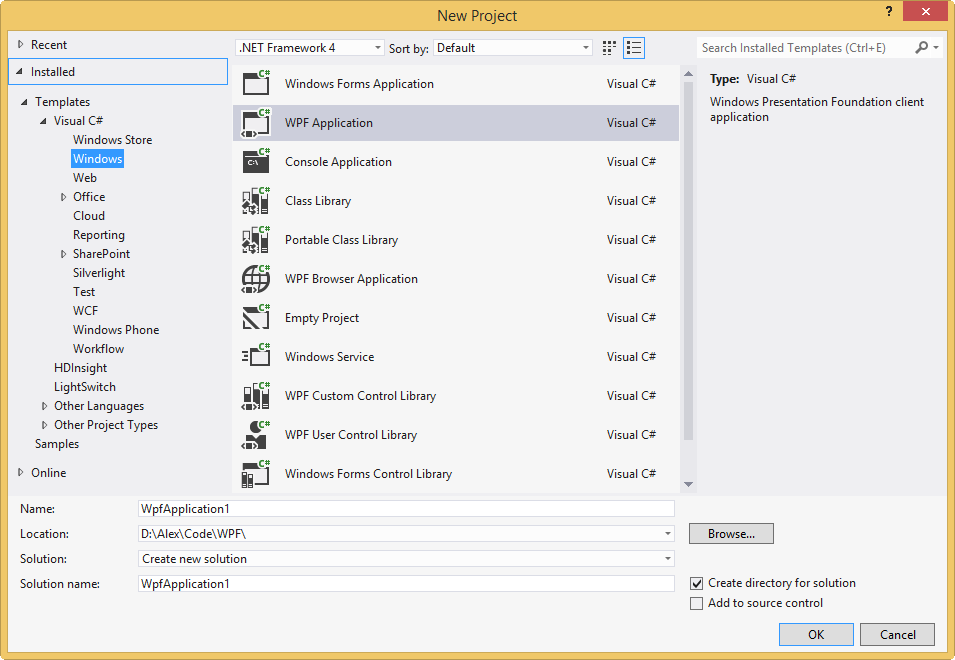The image size is (955, 660).
Task: Select the Windows Service template name
Action: (329, 357)
